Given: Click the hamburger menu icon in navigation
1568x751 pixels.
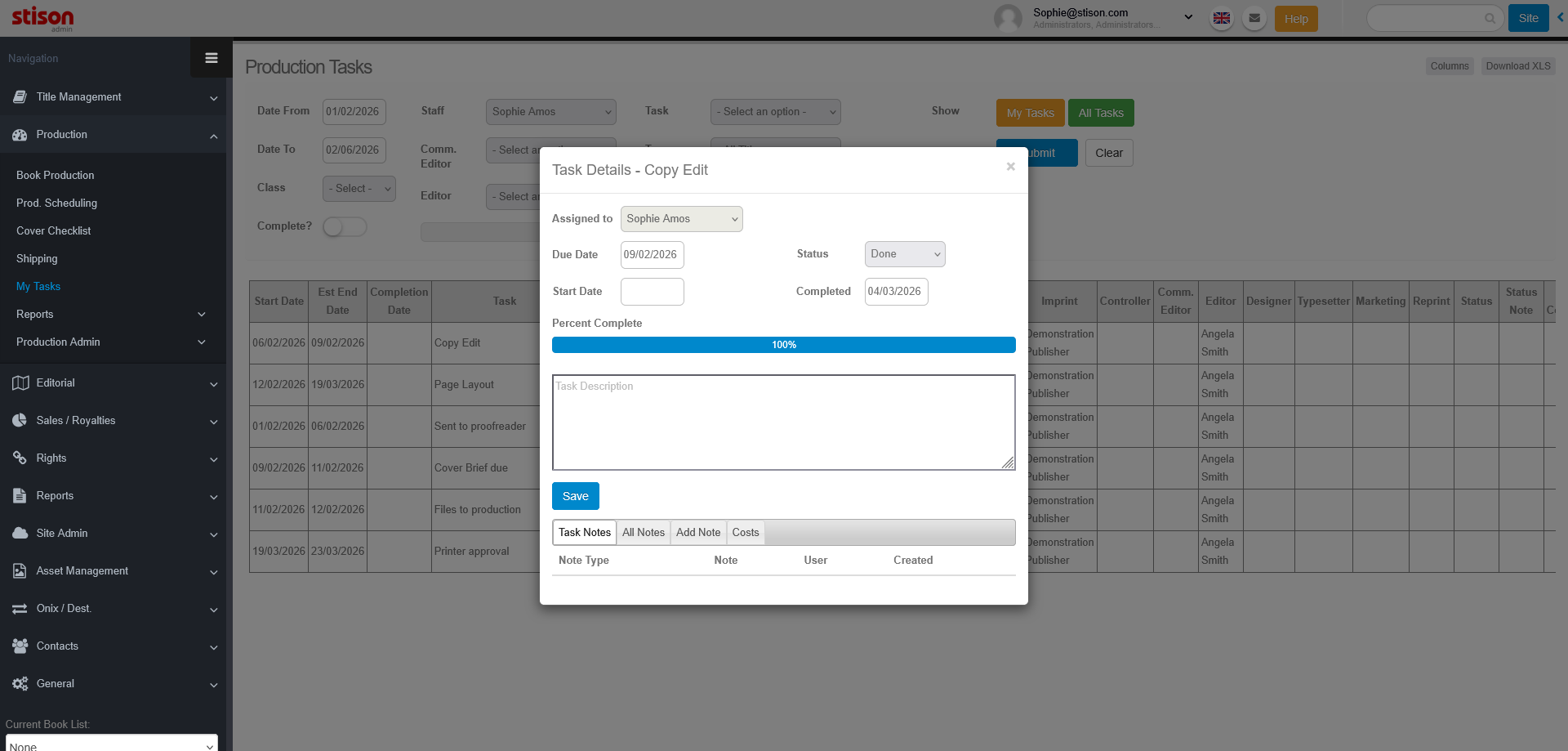Looking at the screenshot, I should point(211,58).
